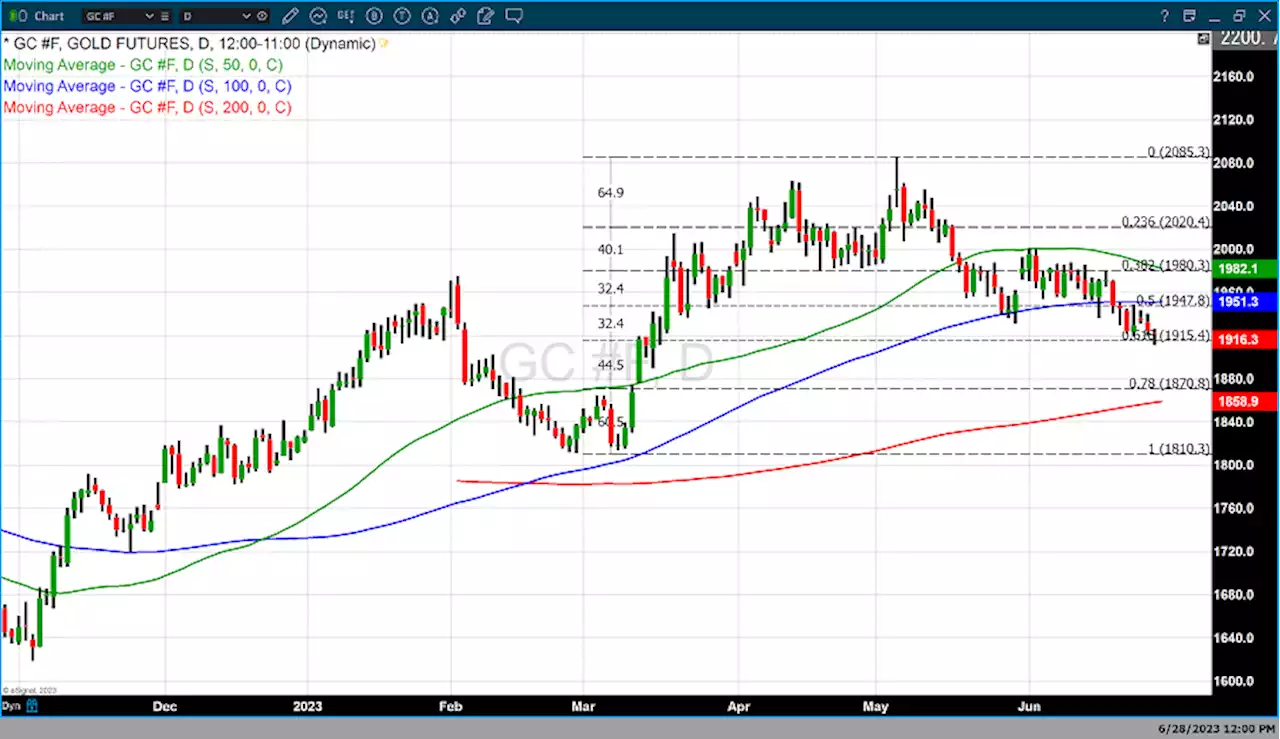Click the edit note icon in toolbar
The height and width of the screenshot is (739, 1280).
486,16
